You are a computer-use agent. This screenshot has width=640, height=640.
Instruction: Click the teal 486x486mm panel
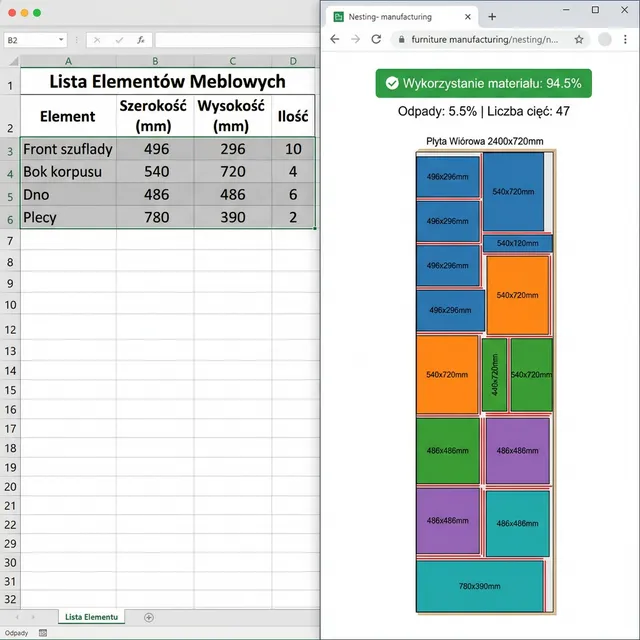(x=518, y=523)
